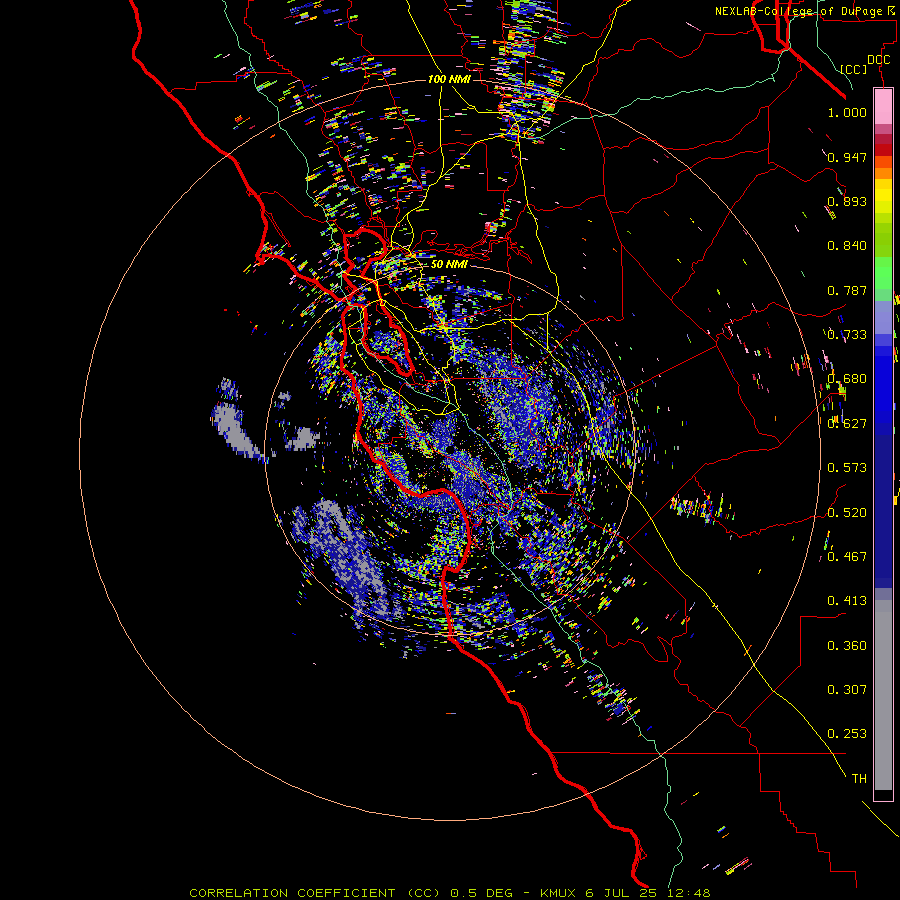The width and height of the screenshot is (900, 900).
Task: Select the 0.360 scale value
Action: point(847,646)
